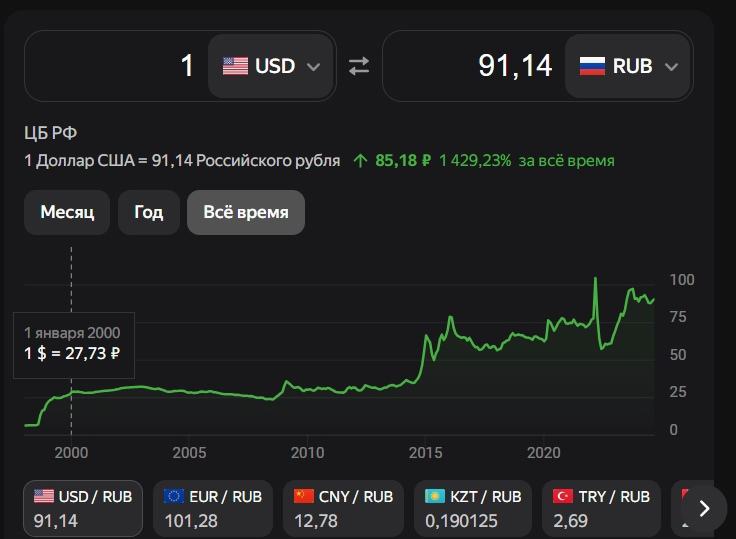This screenshot has width=736, height=539.
Task: Click the 2020 label on the chart axis
Action: (543, 452)
